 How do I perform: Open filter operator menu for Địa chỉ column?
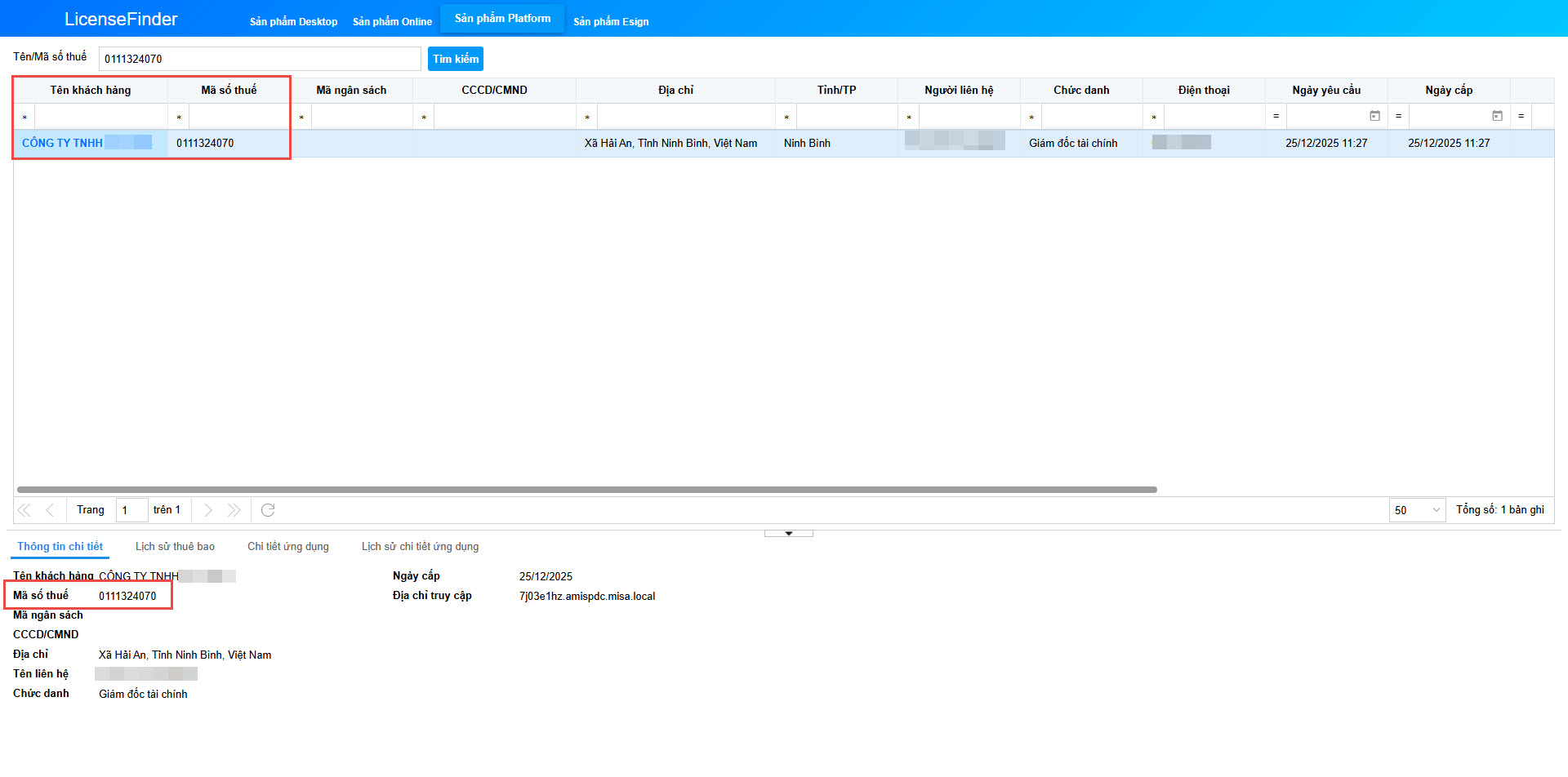pyautogui.click(x=587, y=118)
